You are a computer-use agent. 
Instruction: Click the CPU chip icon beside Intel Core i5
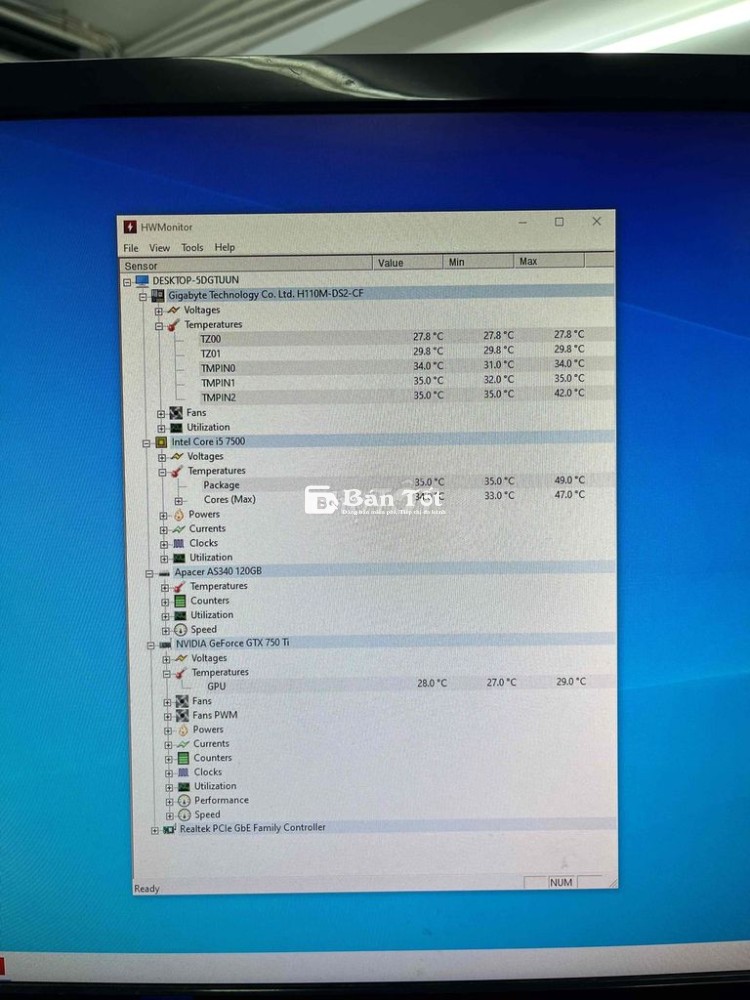click(x=161, y=442)
